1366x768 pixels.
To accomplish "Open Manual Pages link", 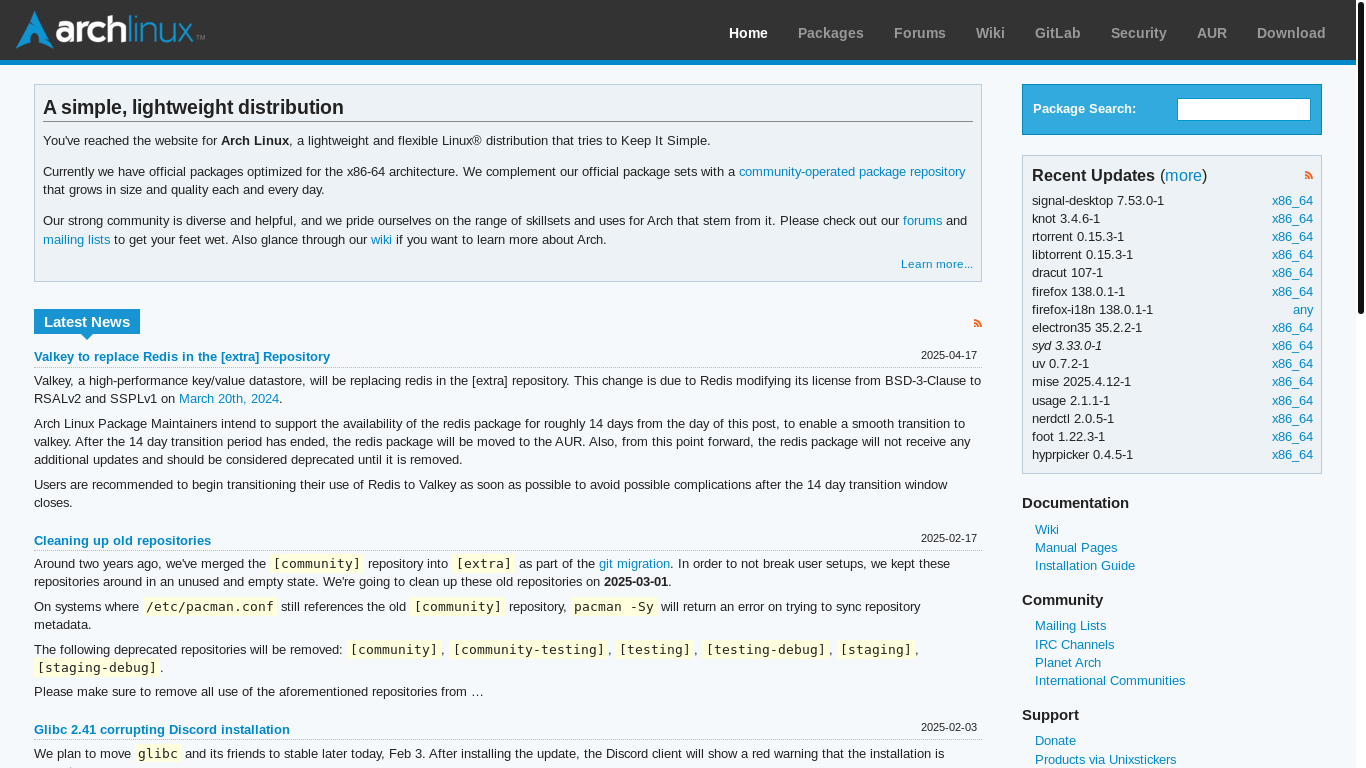I will click(1076, 548).
